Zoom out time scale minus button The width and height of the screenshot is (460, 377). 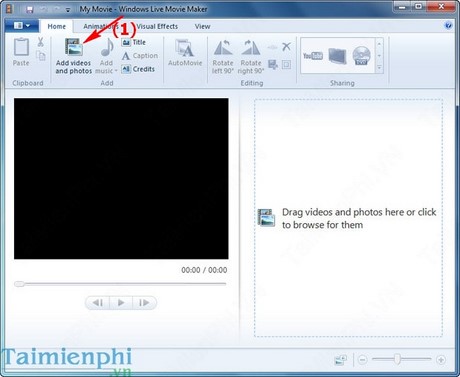[x=363, y=360]
